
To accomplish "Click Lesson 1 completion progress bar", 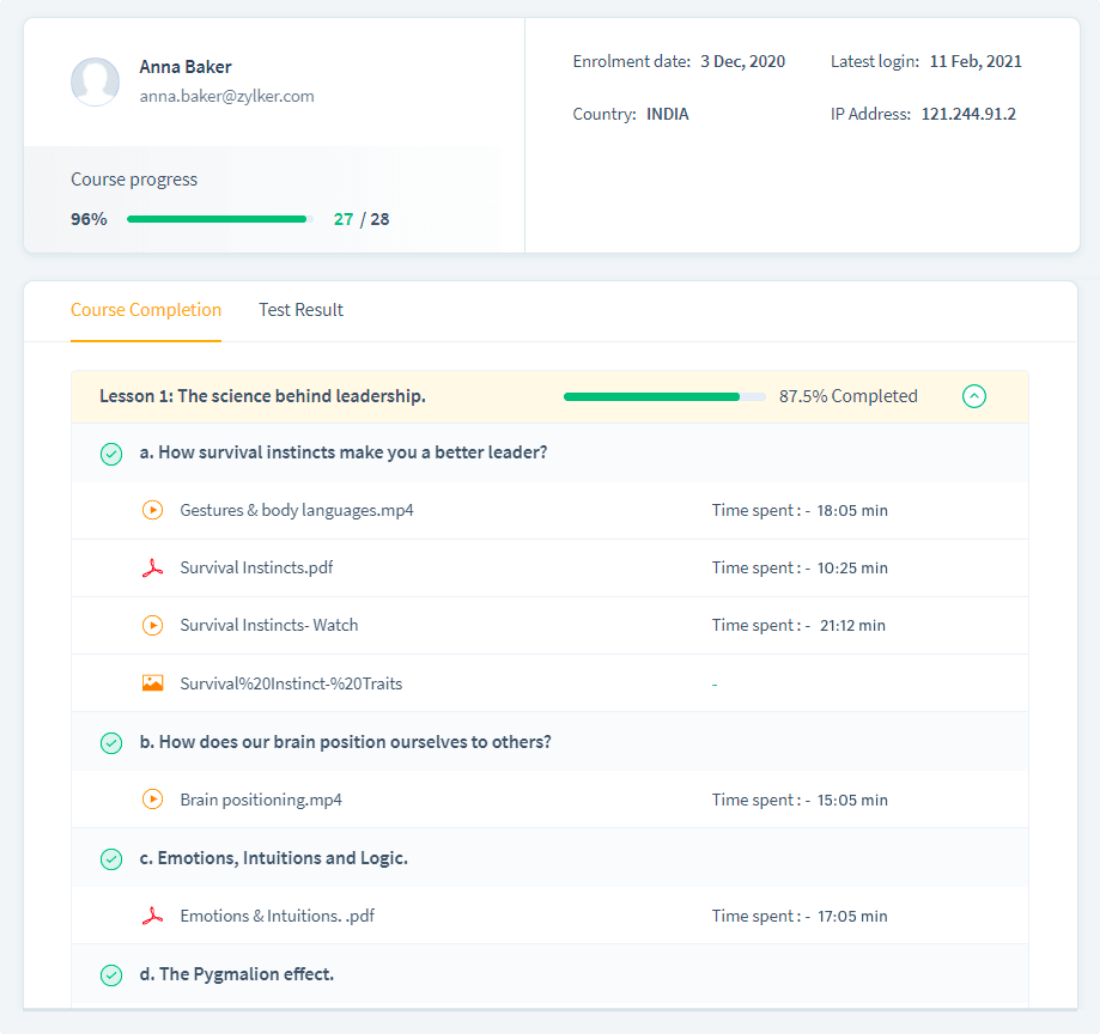I will (x=664, y=396).
